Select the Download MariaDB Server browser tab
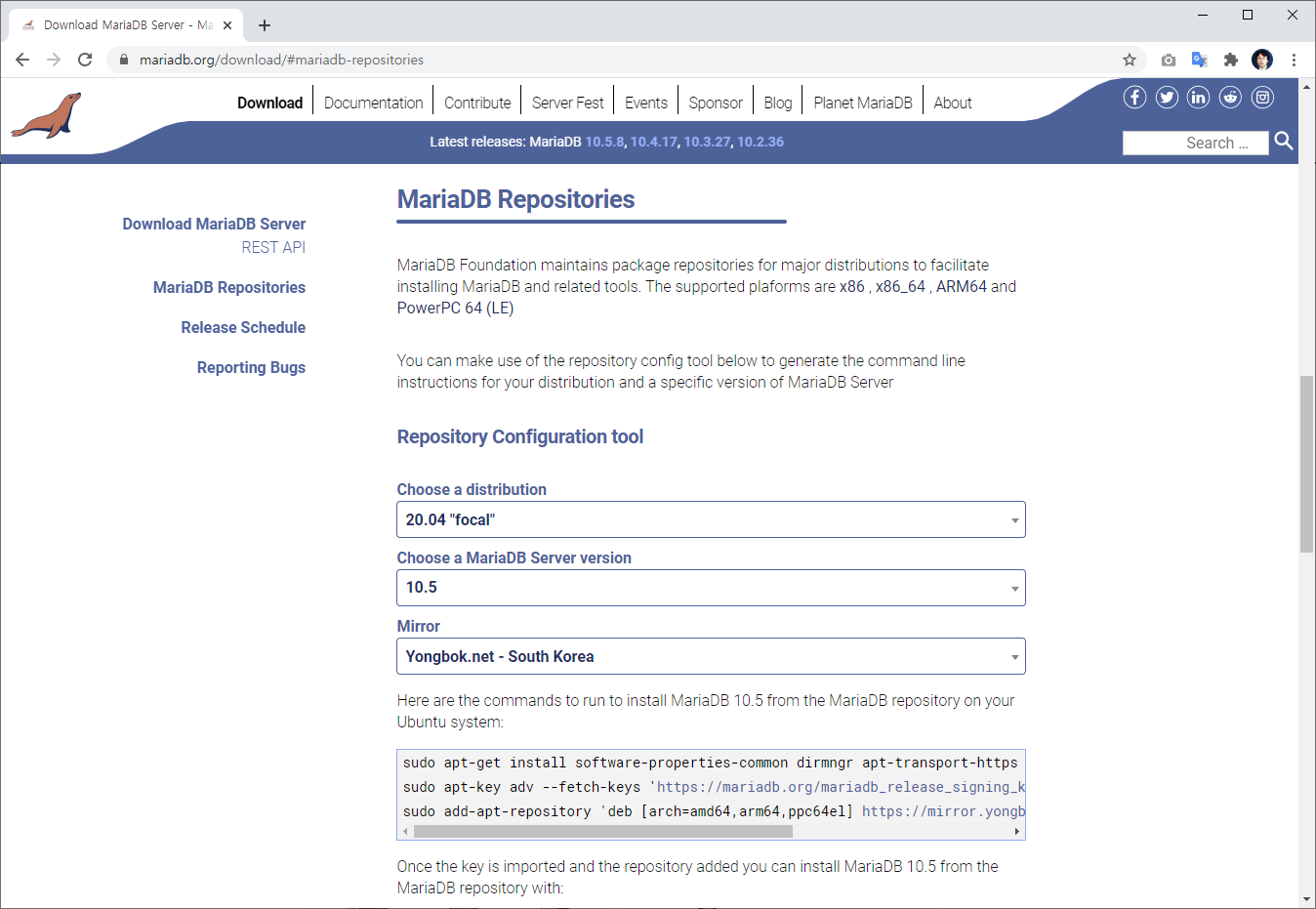1316x909 pixels. pyautogui.click(x=125, y=25)
